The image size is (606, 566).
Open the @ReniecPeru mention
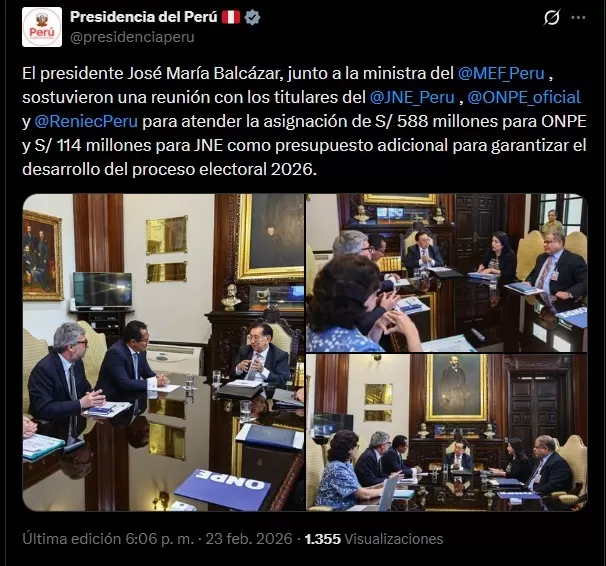point(86,121)
